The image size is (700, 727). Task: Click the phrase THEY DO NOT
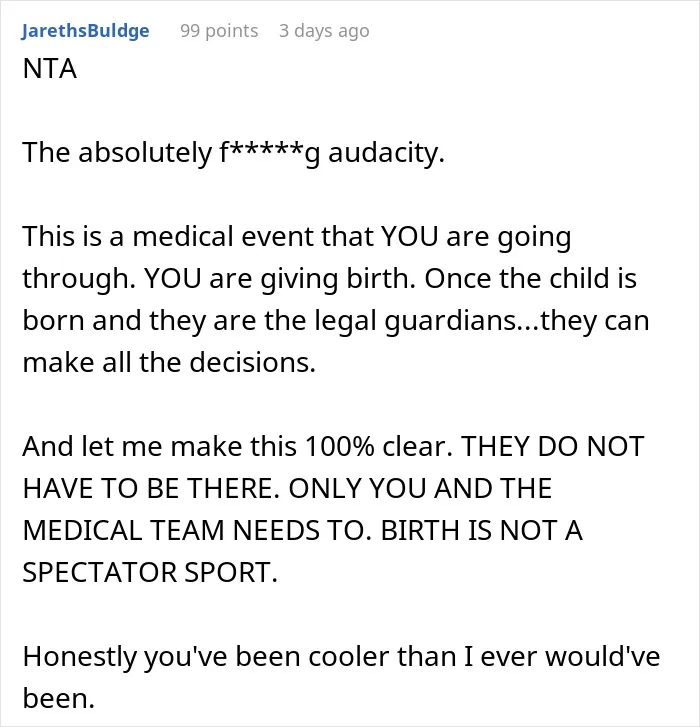click(x=553, y=446)
